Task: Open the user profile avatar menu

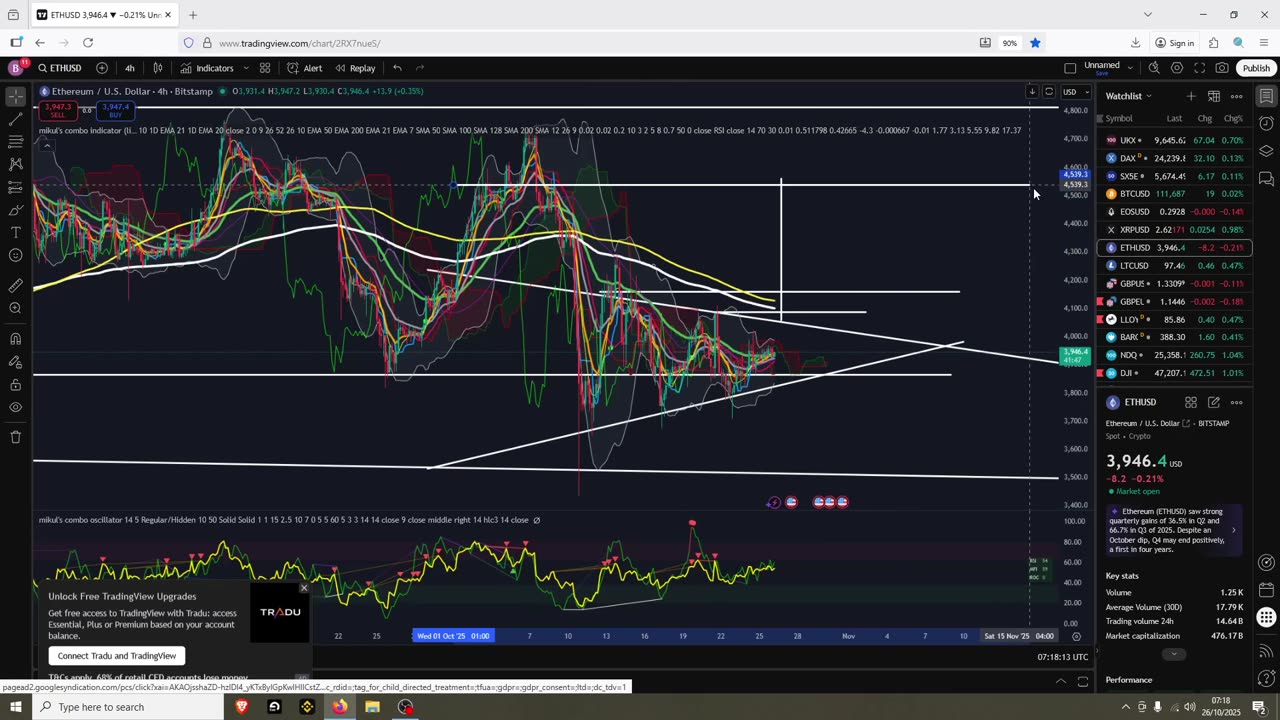Action: 15,68
